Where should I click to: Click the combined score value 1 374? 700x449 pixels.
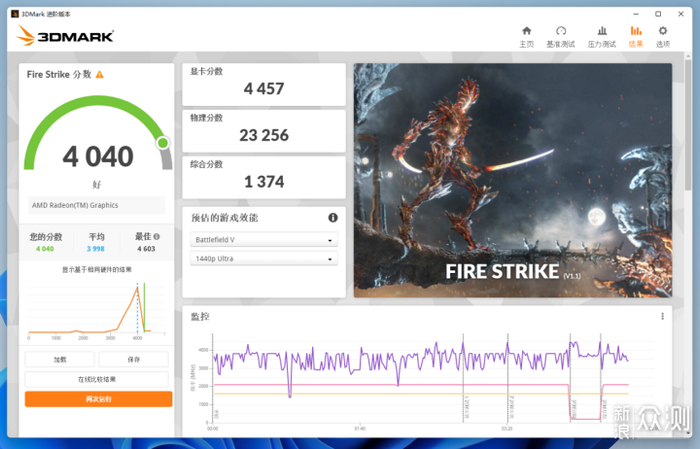(x=264, y=182)
